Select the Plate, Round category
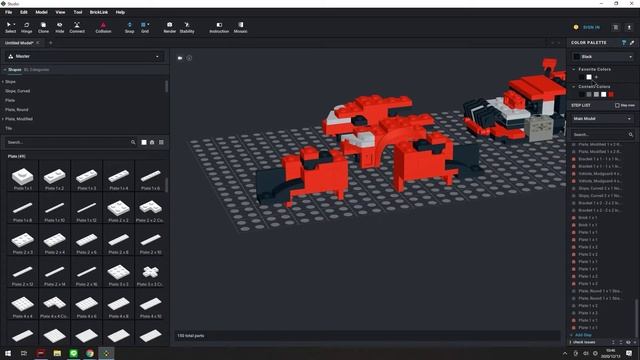The image size is (640, 360). point(17,110)
